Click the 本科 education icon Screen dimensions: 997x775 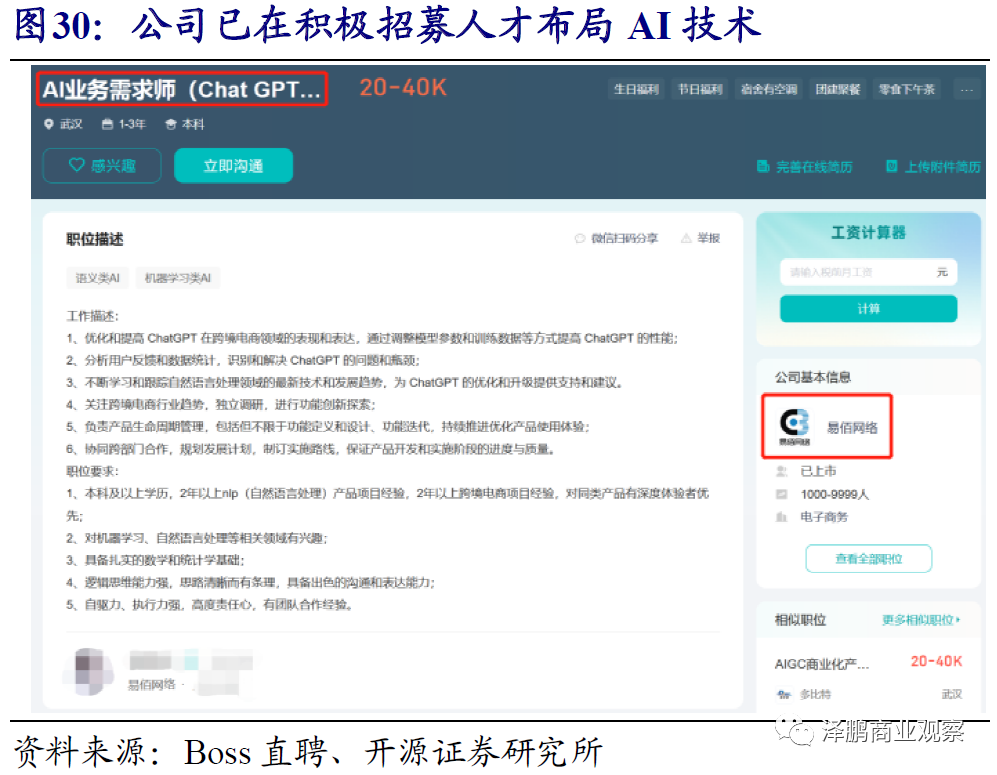[170, 125]
